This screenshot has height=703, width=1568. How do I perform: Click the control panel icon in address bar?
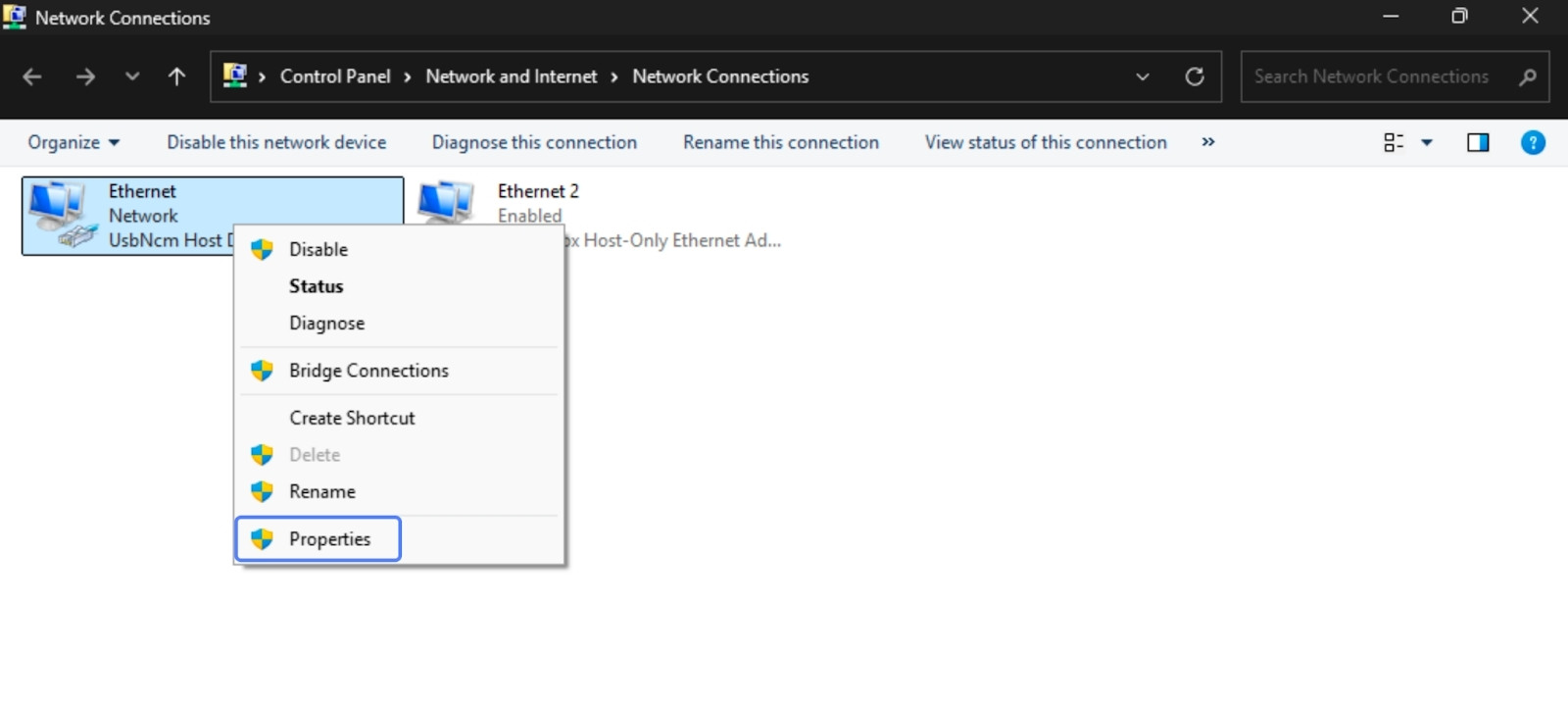(234, 75)
